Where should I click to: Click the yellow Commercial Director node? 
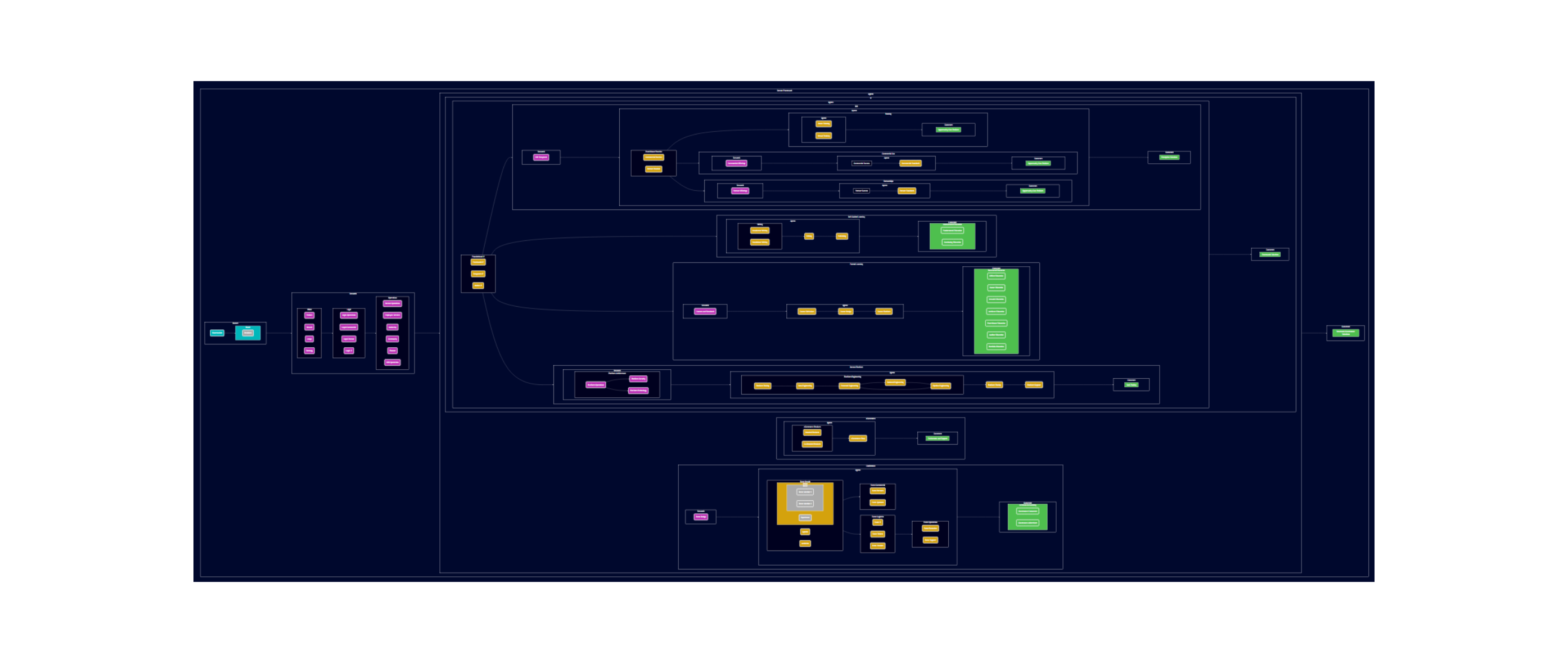654,158
